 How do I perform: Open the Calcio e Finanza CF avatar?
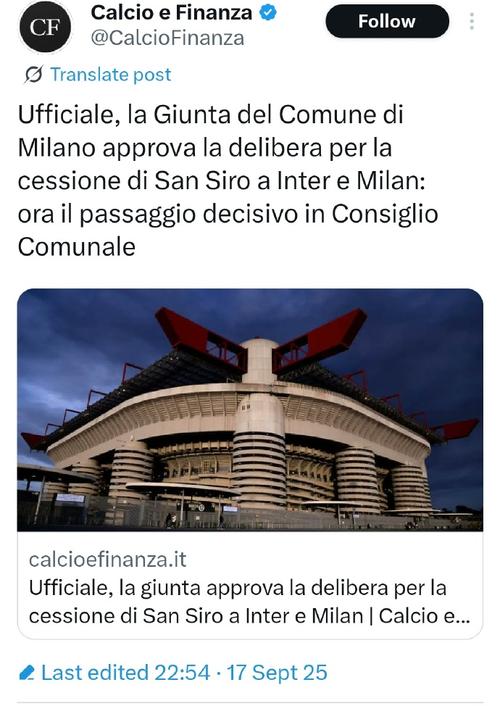45,27
